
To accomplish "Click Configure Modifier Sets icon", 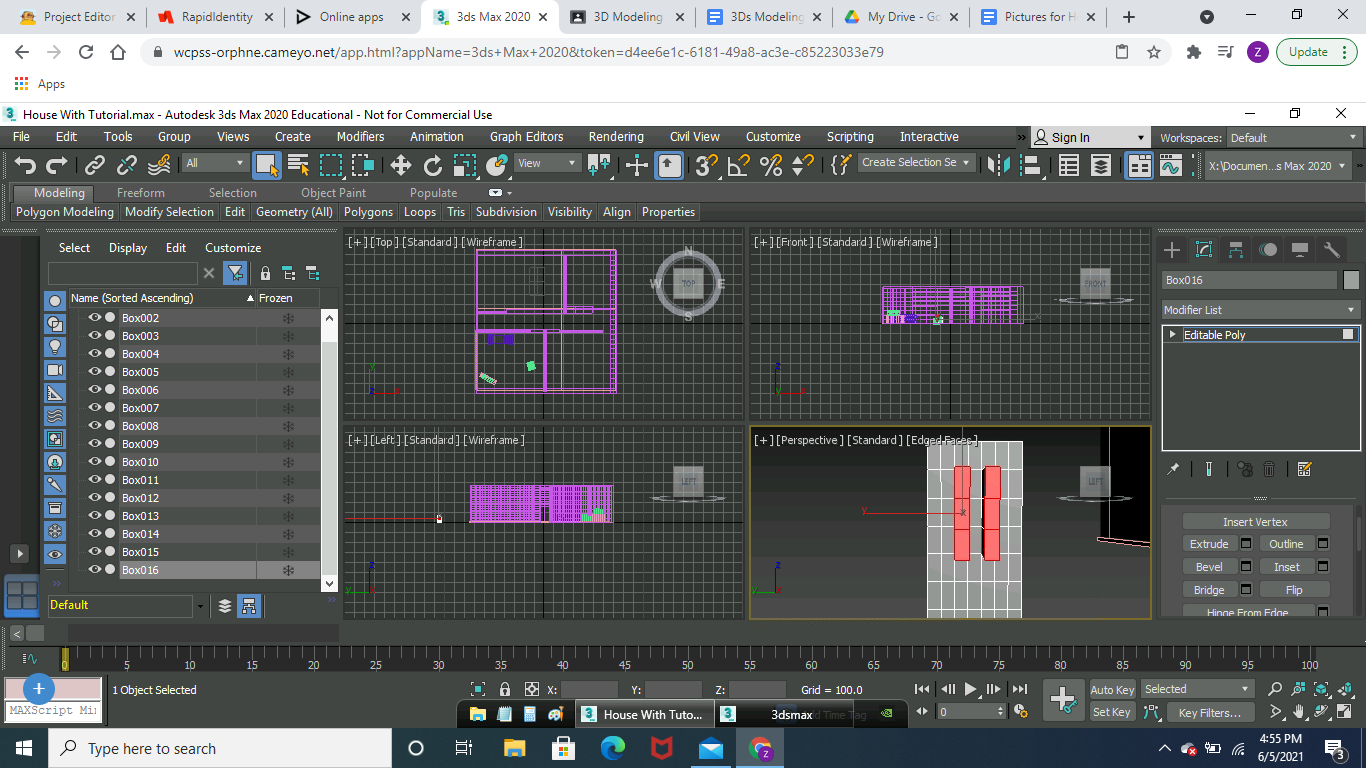I will coord(1304,469).
